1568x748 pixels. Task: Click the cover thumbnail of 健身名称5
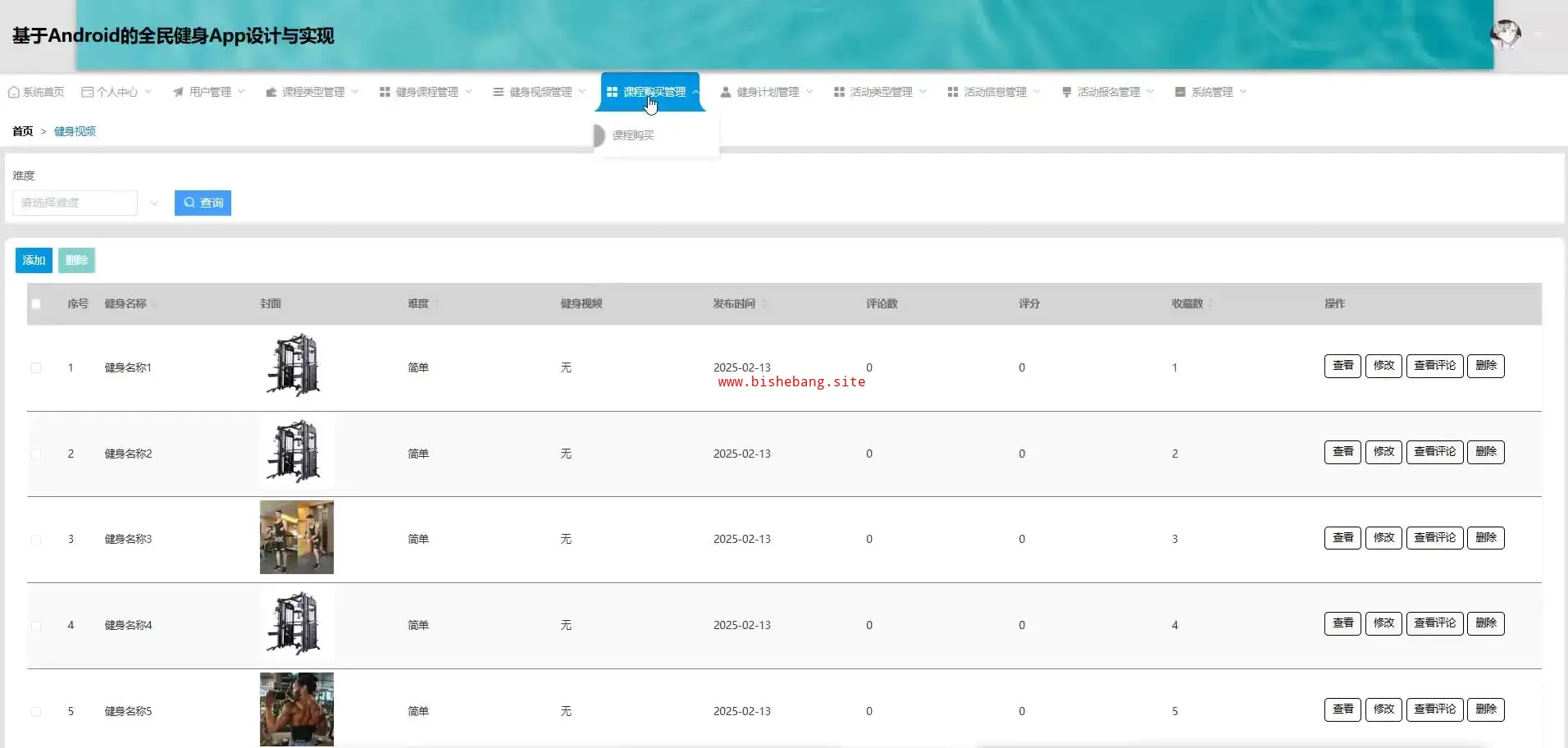[x=296, y=709]
